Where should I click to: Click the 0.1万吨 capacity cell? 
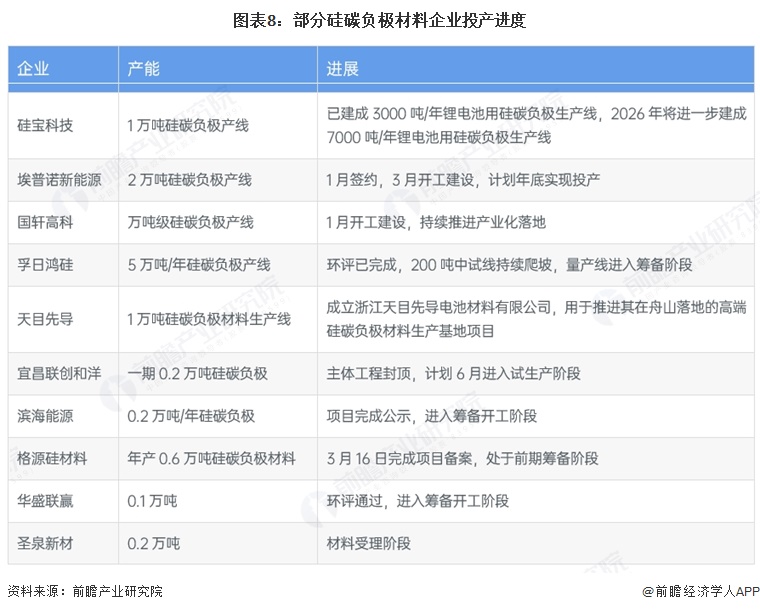click(x=218, y=501)
